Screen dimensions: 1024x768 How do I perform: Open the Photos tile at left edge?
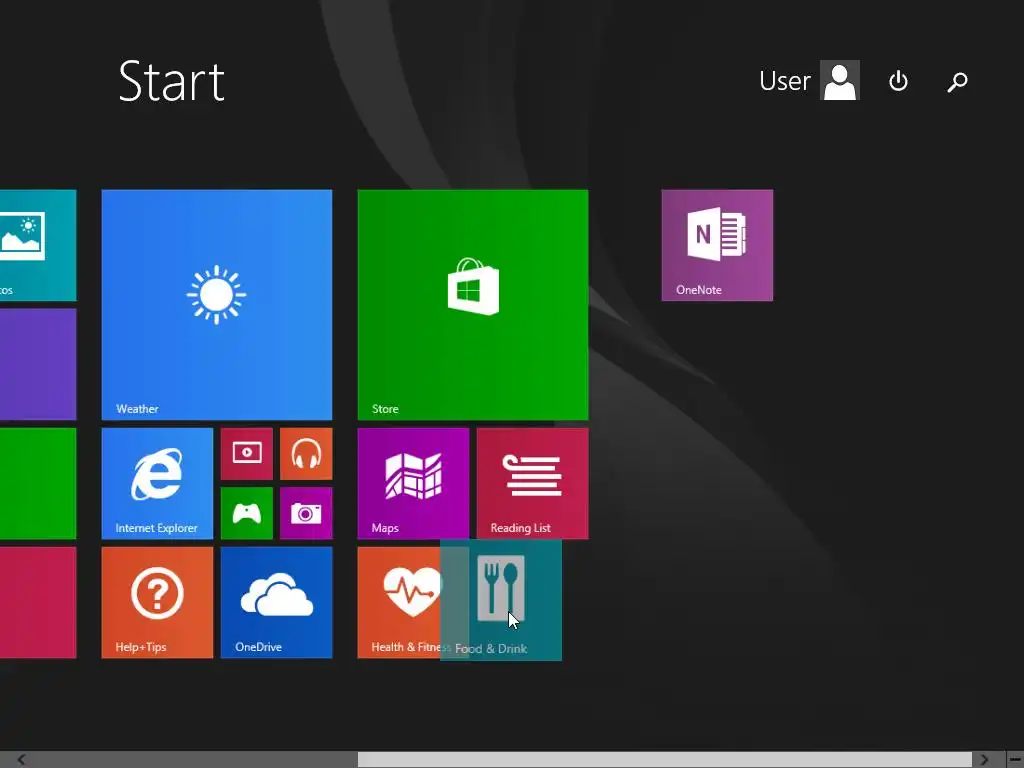pos(38,246)
